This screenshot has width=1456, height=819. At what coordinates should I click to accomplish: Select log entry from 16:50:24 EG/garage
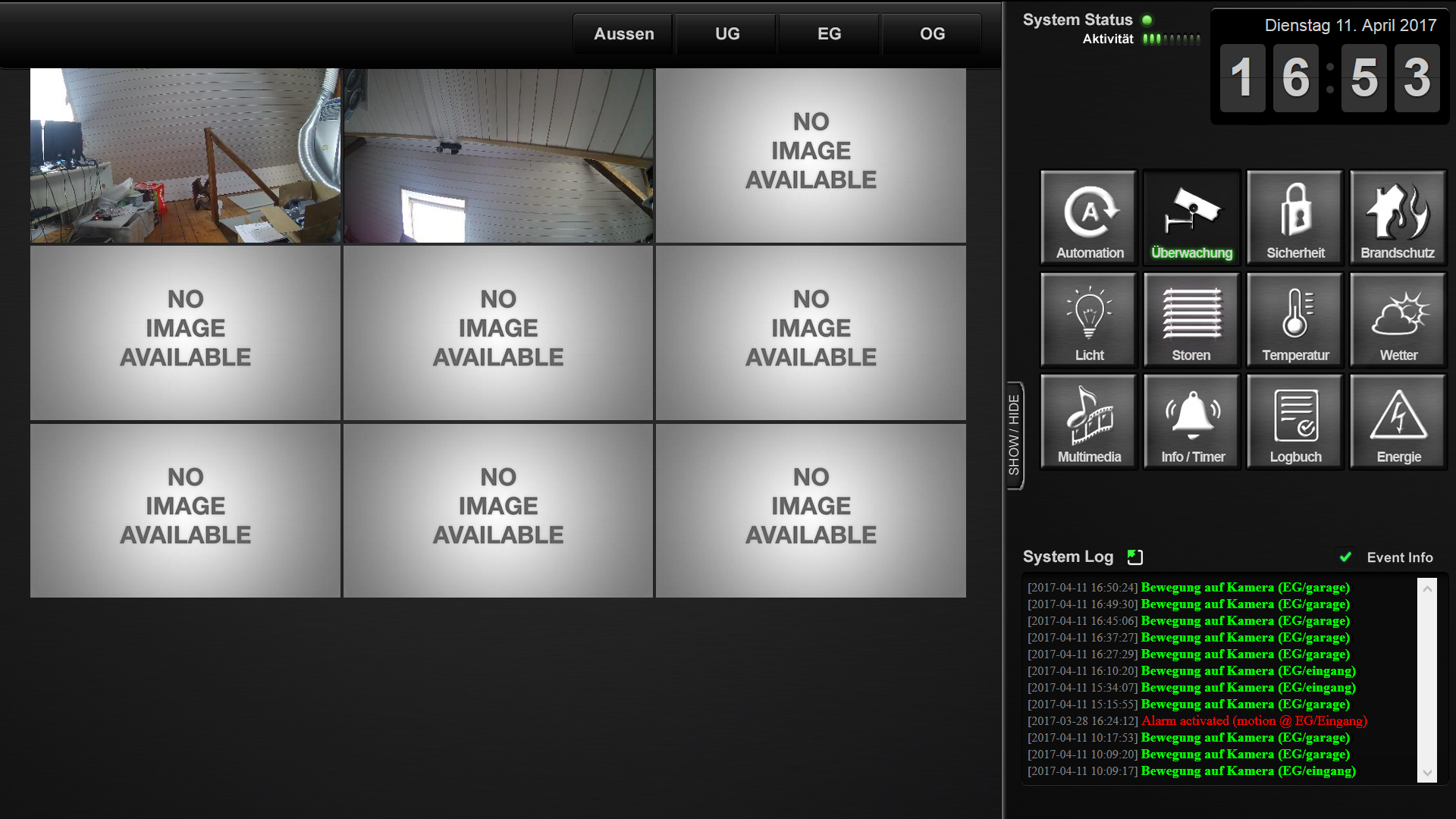[1188, 588]
